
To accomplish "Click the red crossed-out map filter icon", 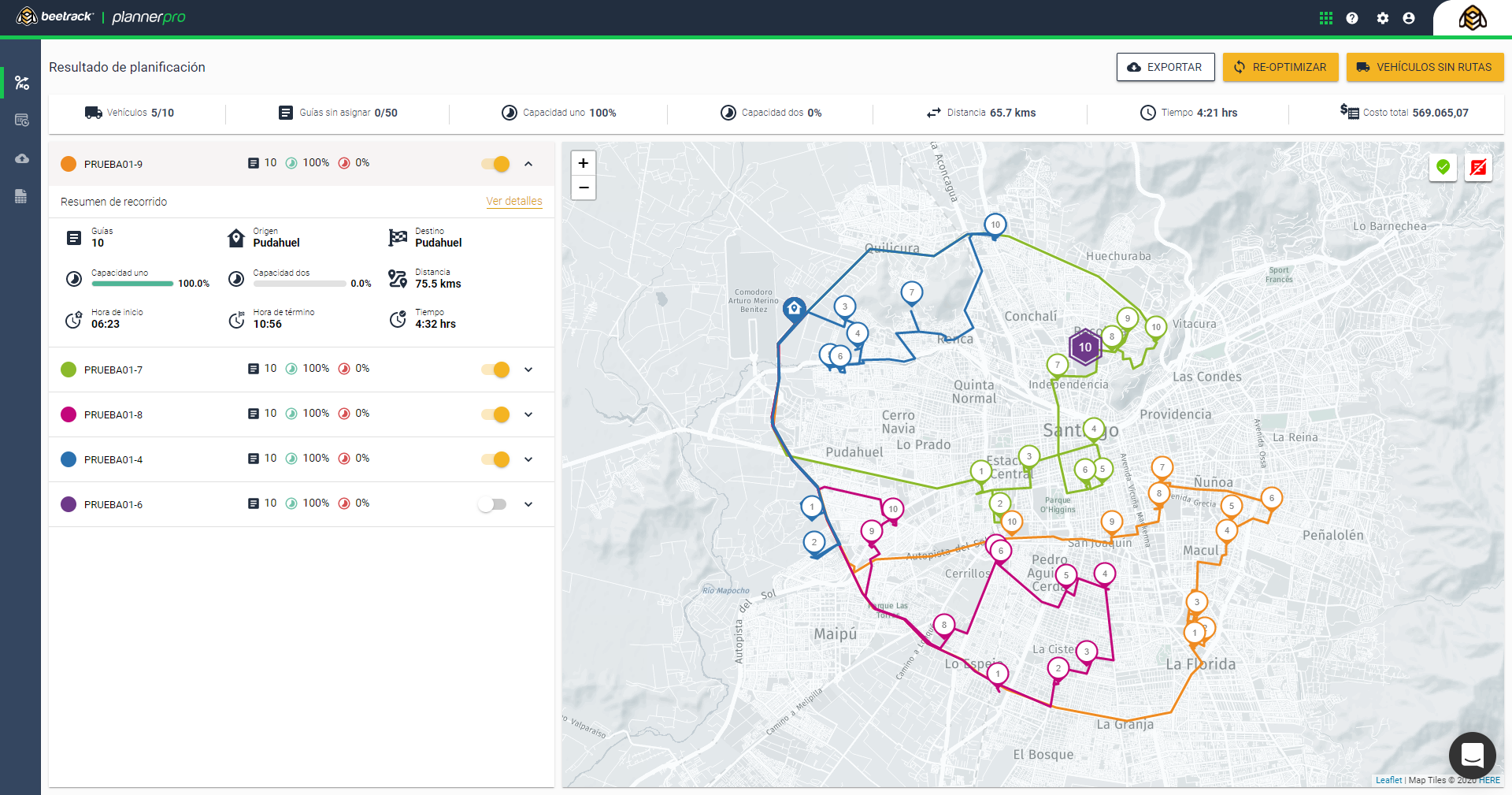I will (1478, 167).
